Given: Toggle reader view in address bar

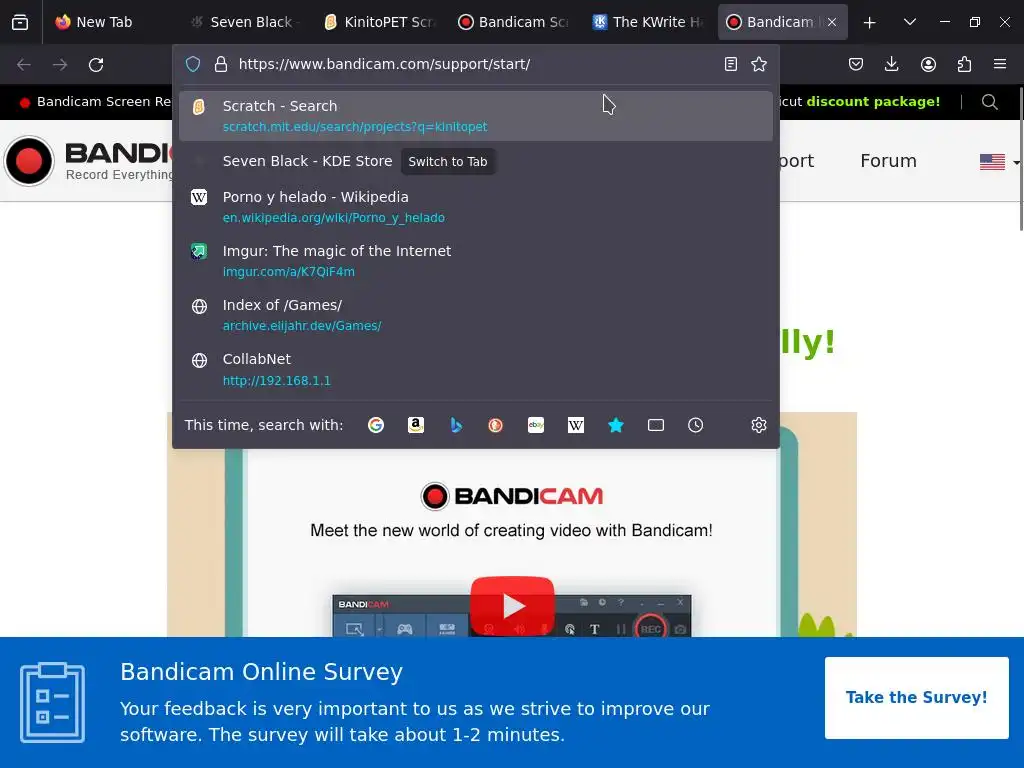Looking at the screenshot, I should [x=731, y=64].
